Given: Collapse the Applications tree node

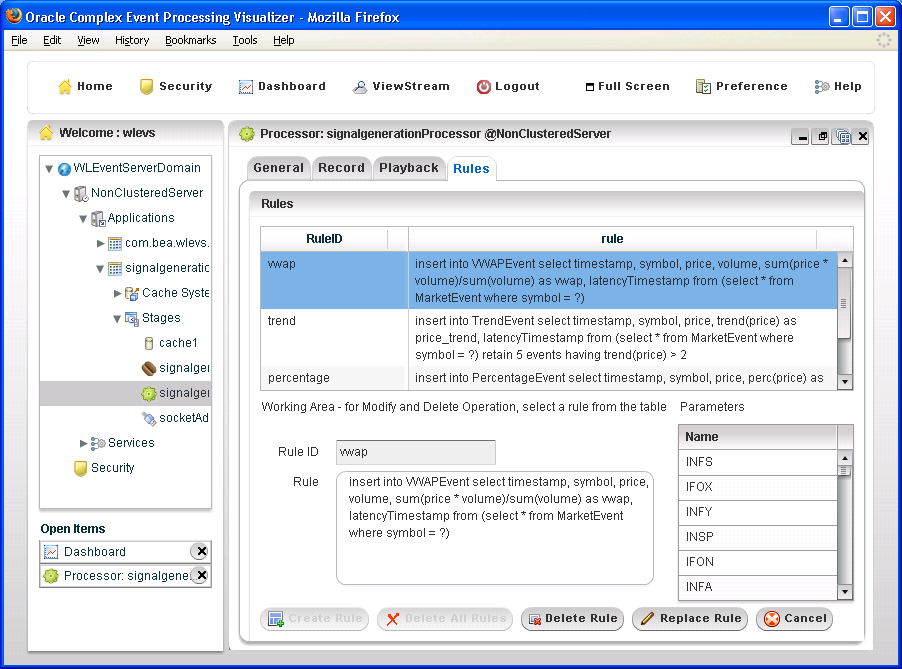Looking at the screenshot, I should coord(83,219).
